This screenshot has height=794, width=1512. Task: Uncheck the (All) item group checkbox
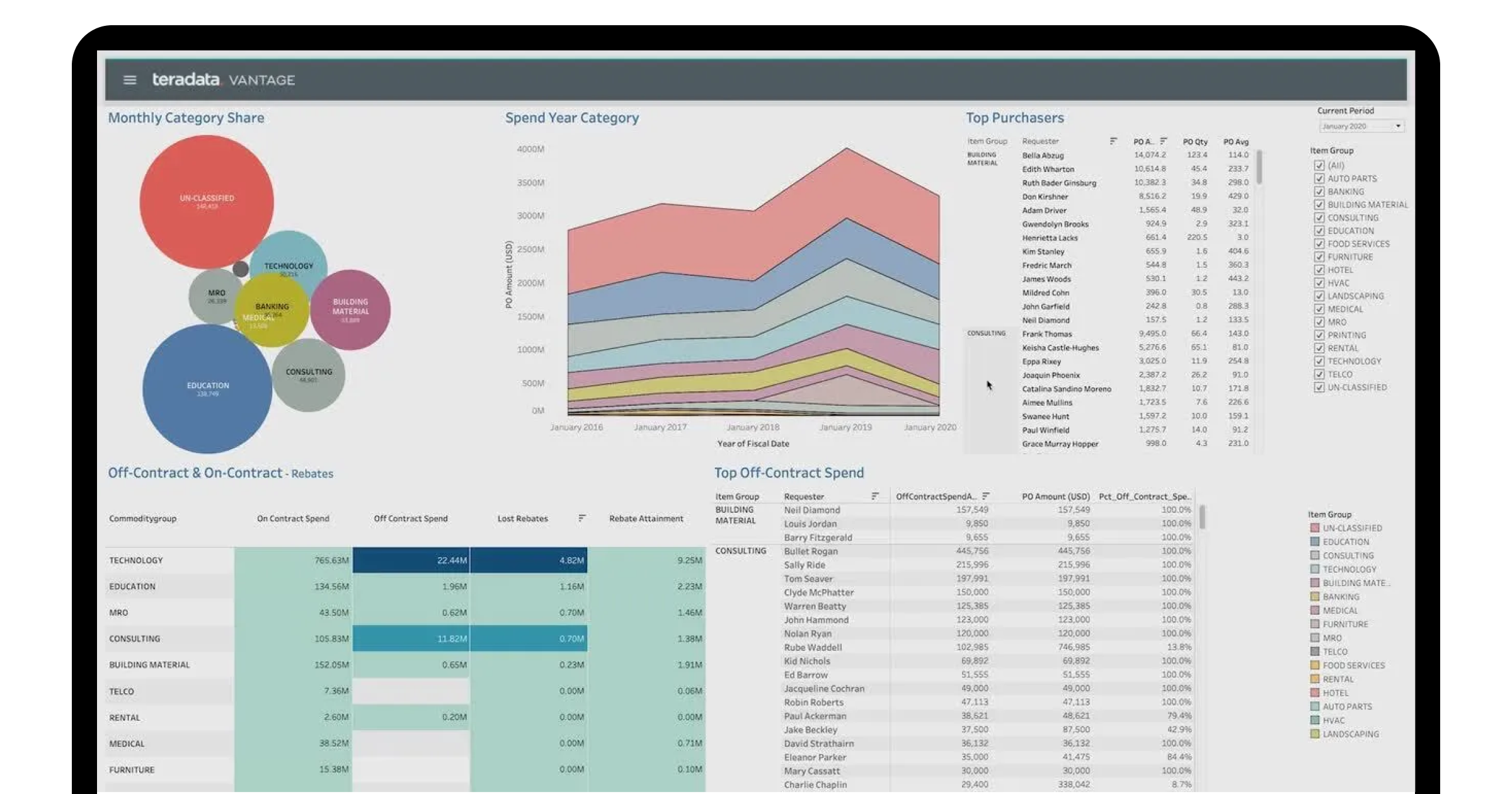pos(1319,166)
